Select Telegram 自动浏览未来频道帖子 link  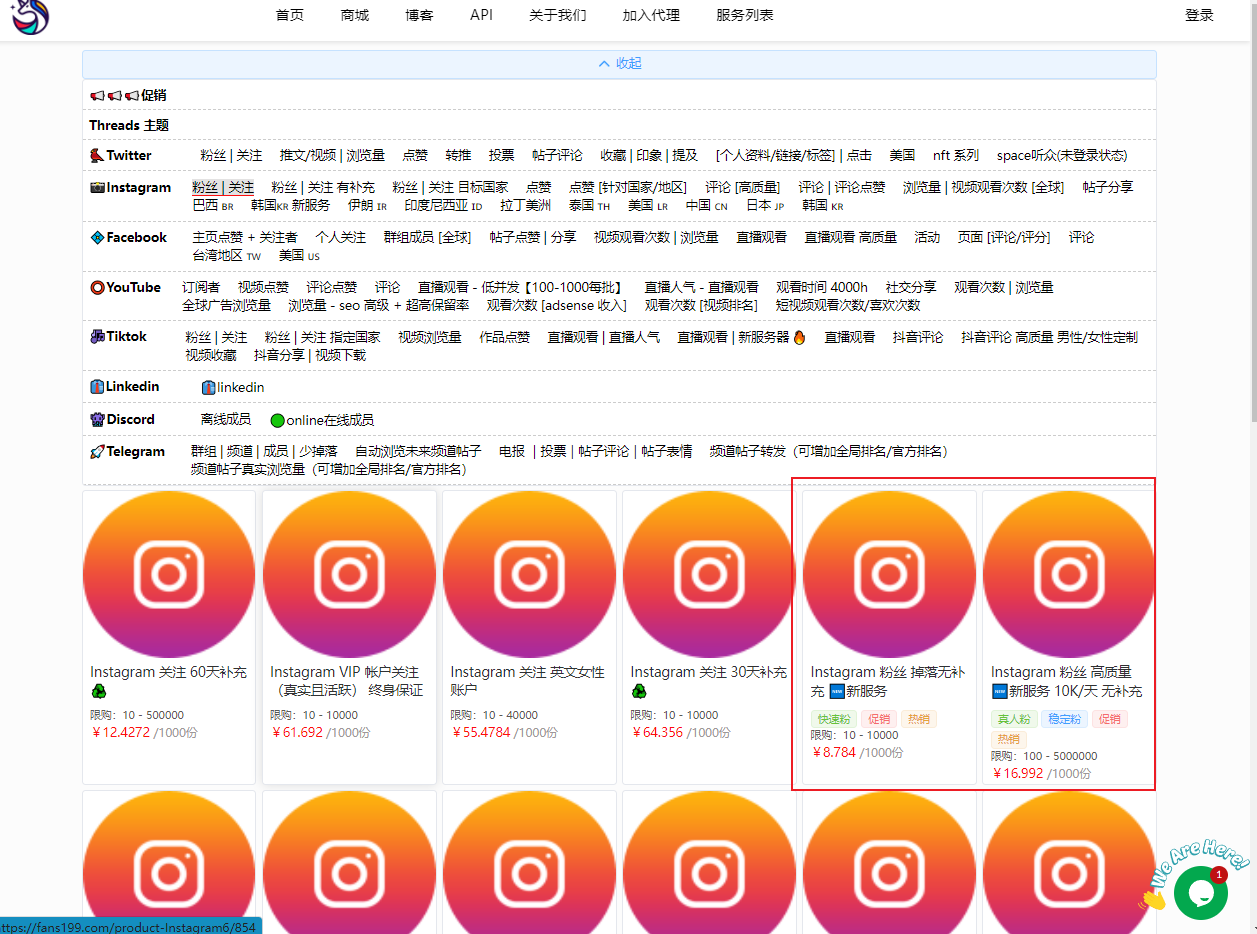point(418,452)
